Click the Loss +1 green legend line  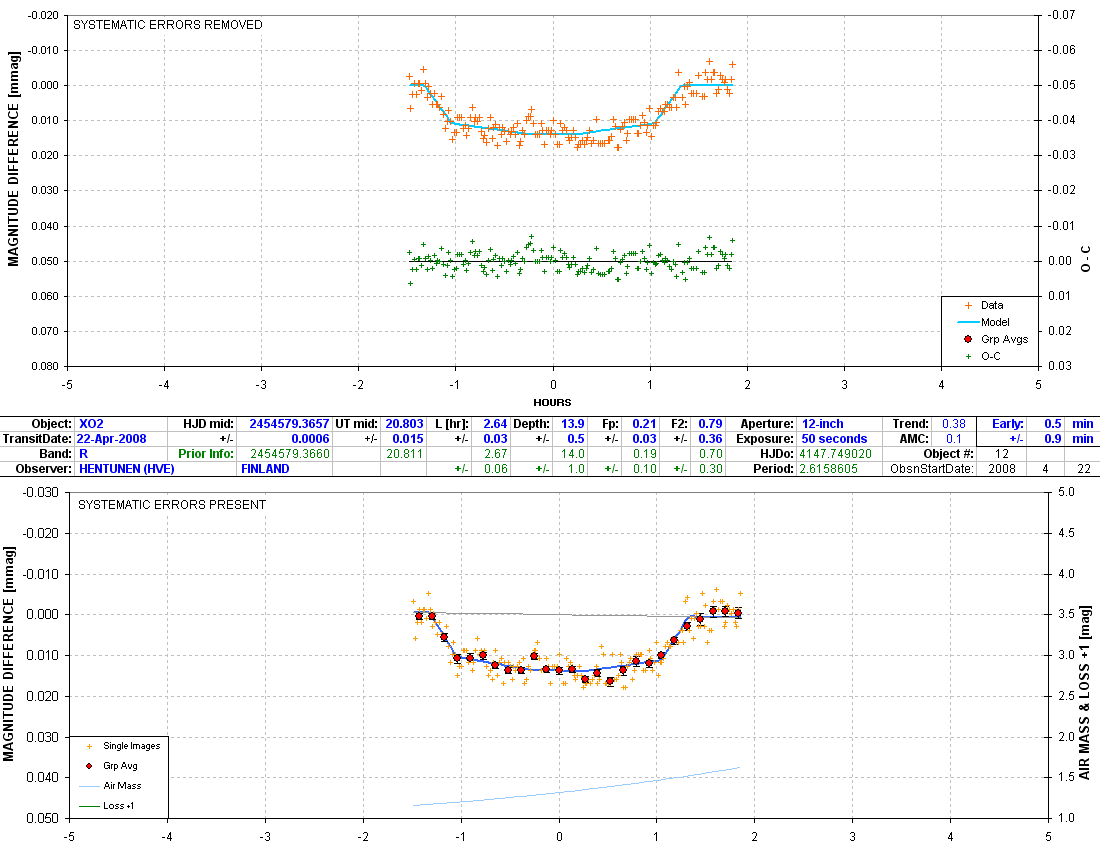89,805
